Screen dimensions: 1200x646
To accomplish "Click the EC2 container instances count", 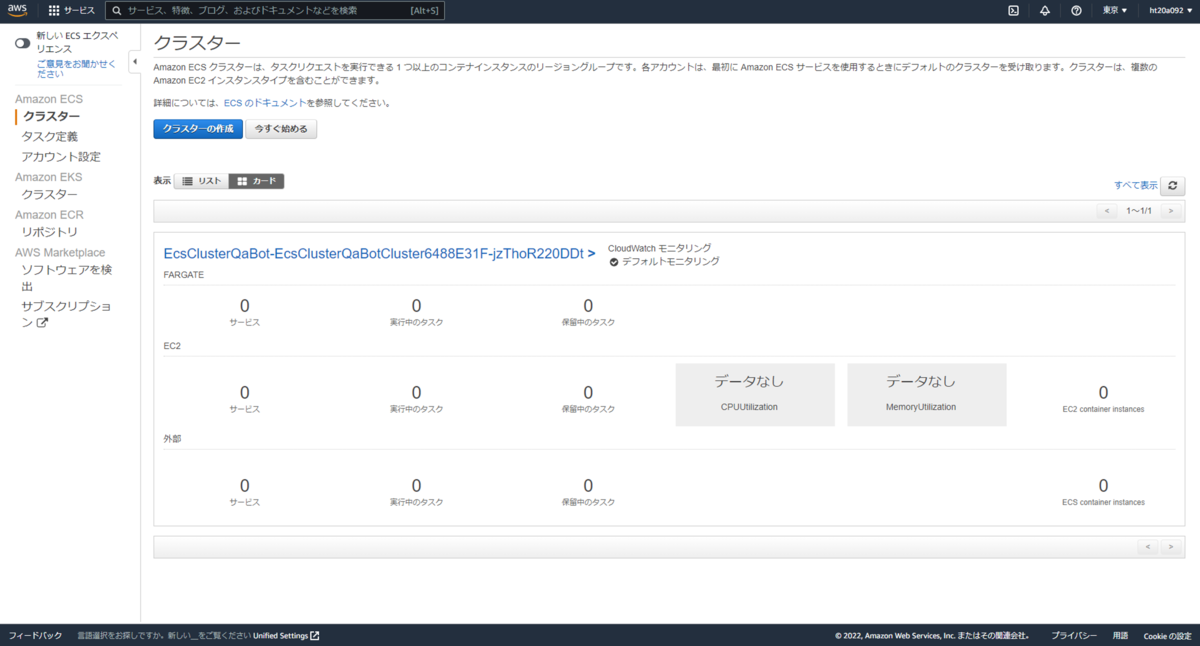I will (1103, 393).
